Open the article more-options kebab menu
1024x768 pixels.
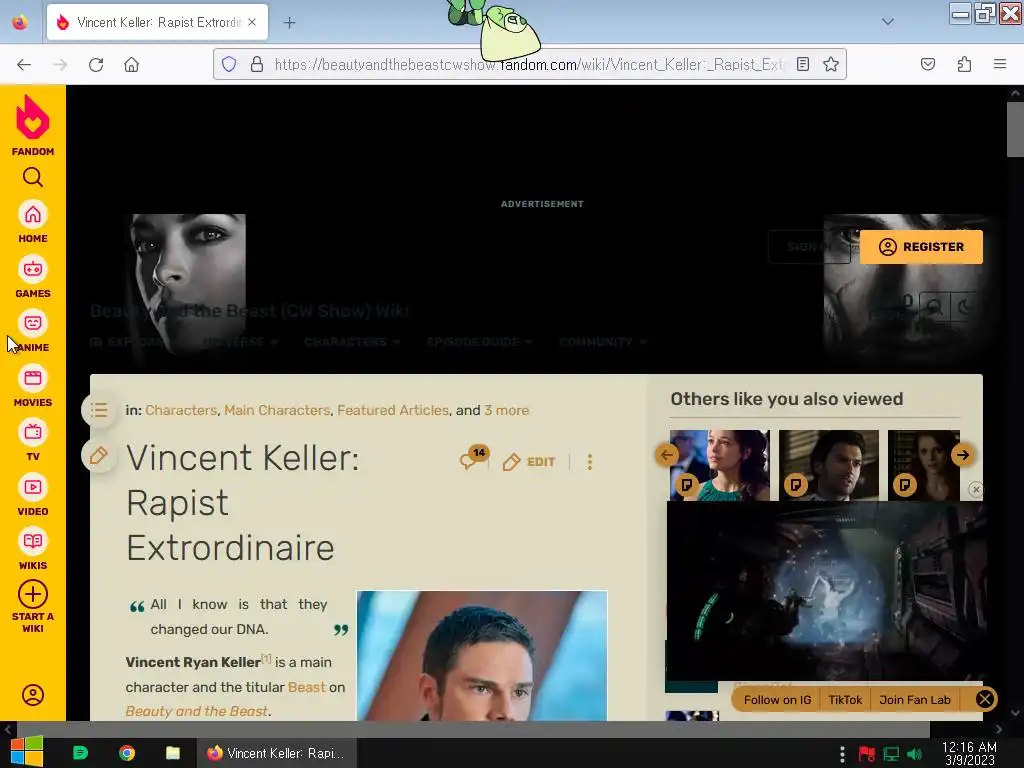click(x=590, y=462)
